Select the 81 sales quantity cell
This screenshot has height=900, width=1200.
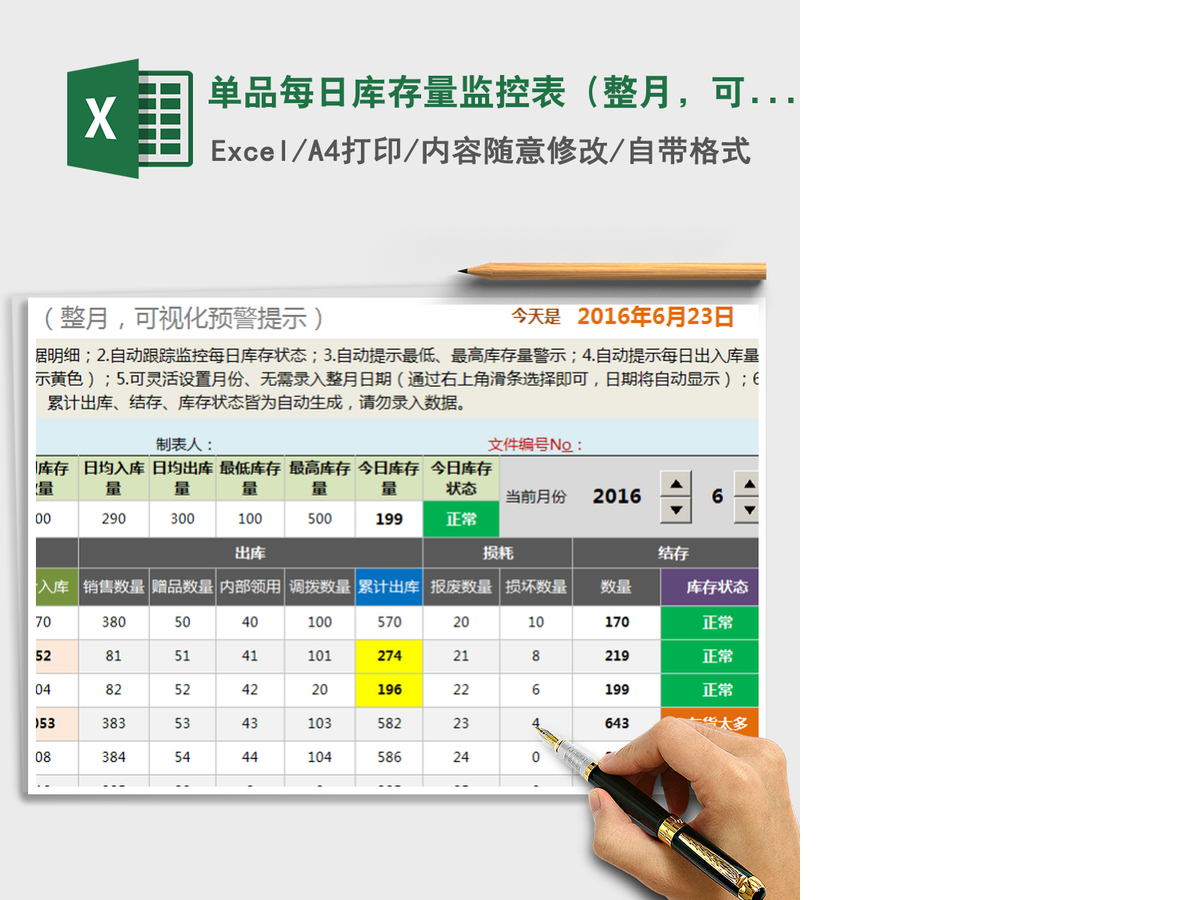coord(114,656)
